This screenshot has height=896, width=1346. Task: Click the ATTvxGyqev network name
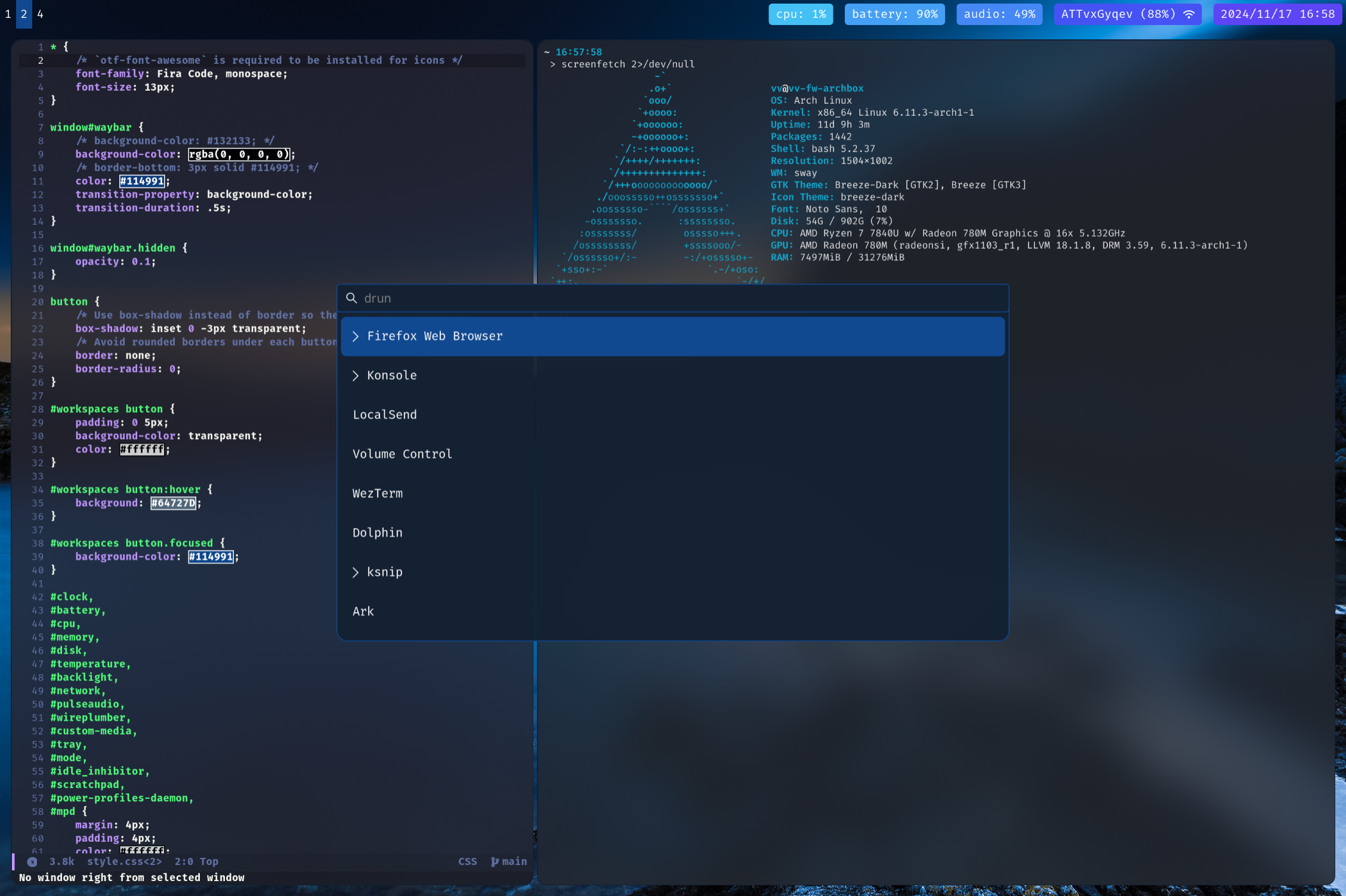tap(1097, 14)
